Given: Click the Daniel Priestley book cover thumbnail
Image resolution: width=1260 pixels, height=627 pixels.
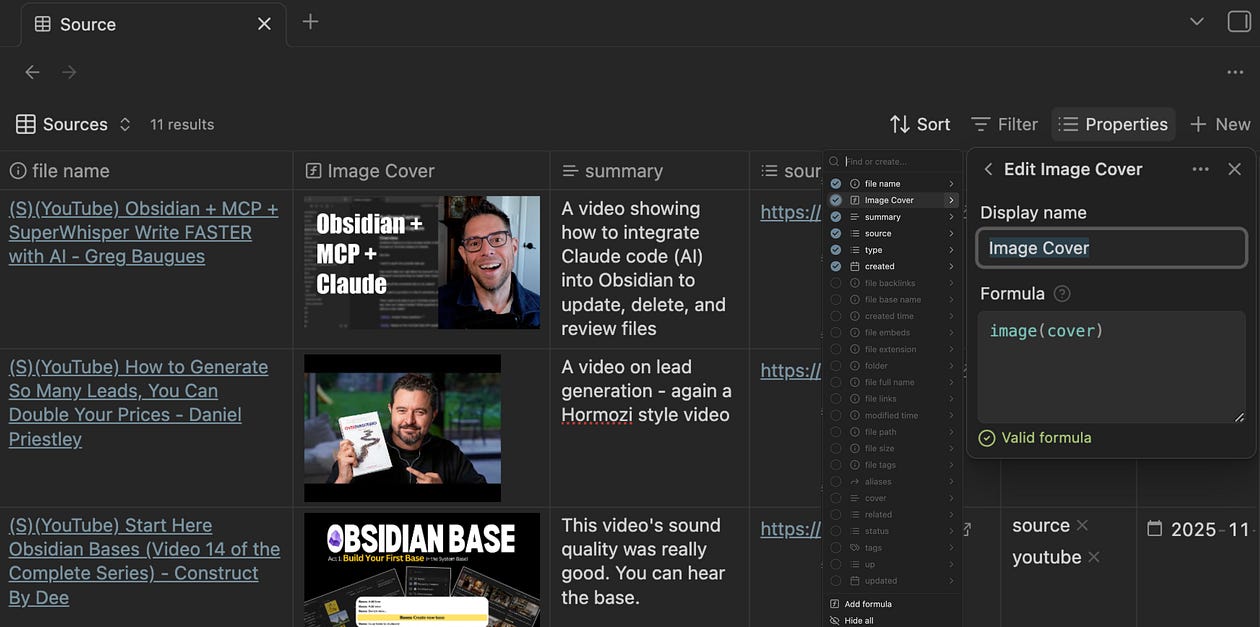Looking at the screenshot, I should (x=402, y=428).
